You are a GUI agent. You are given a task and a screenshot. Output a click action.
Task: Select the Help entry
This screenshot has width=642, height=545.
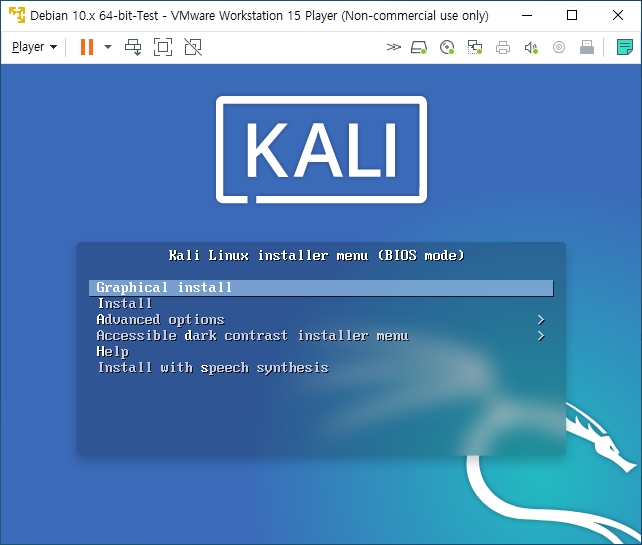[112, 352]
